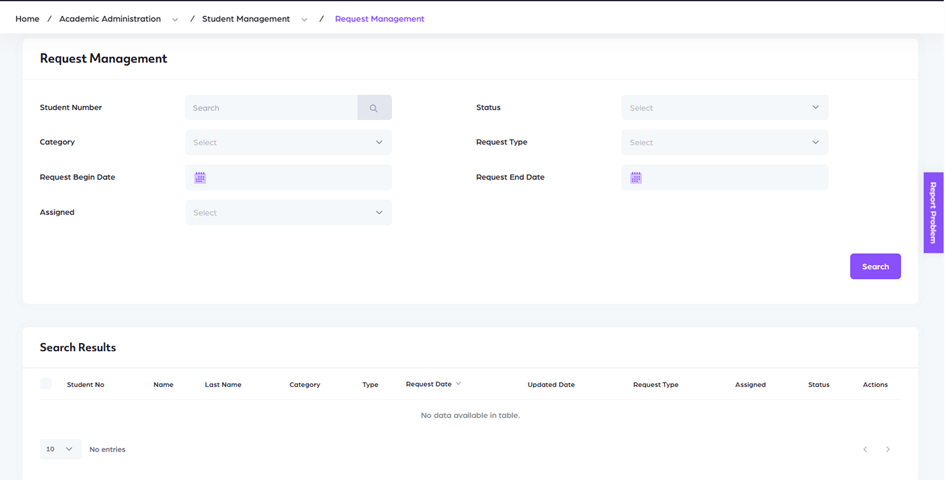The height and width of the screenshot is (480, 945).
Task: Open the Request End Date calendar icon
Action: point(636,178)
